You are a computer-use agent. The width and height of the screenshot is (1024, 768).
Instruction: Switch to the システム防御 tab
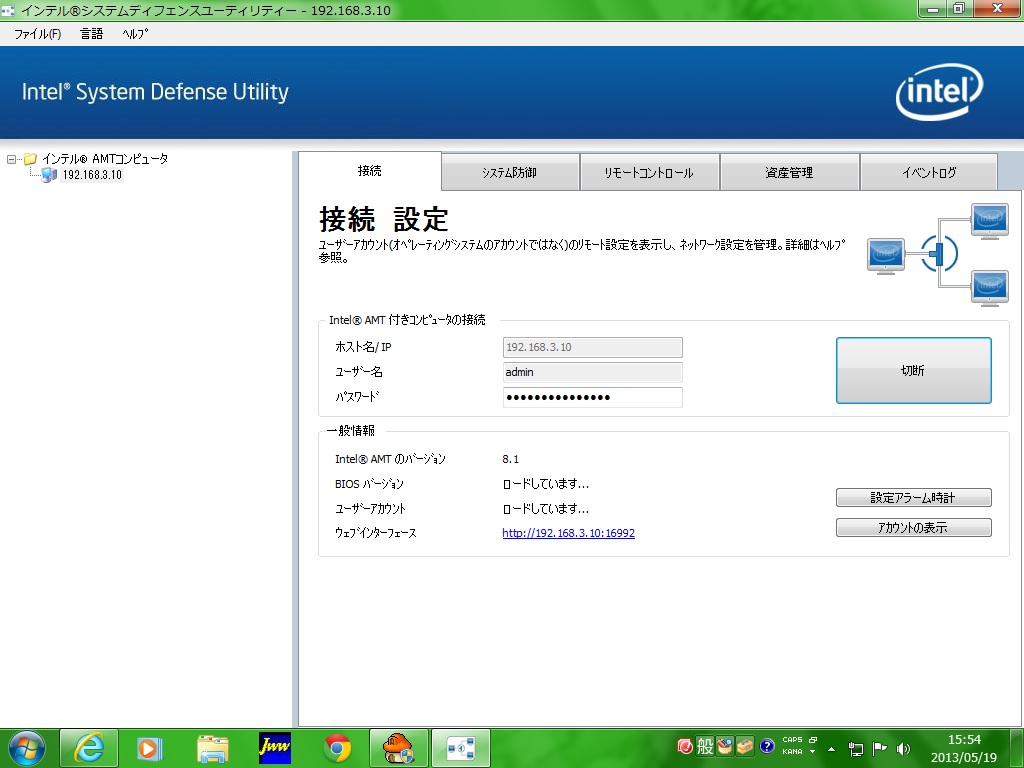(510, 172)
